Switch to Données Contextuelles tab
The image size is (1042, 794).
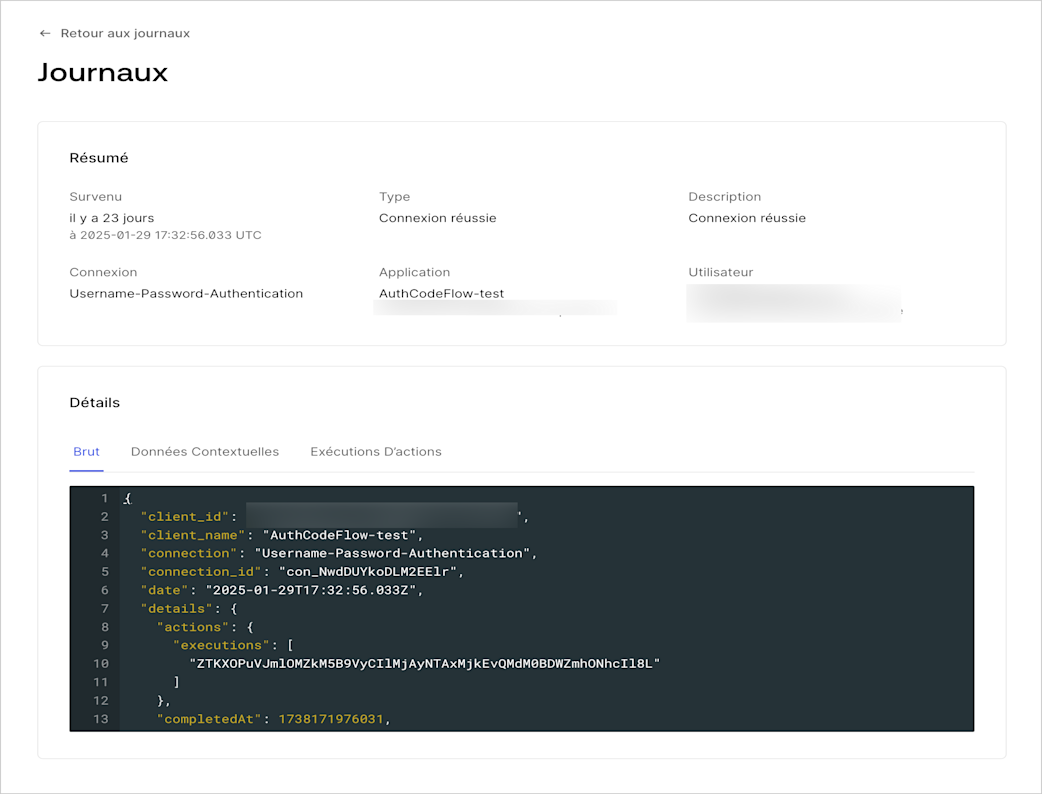point(205,452)
